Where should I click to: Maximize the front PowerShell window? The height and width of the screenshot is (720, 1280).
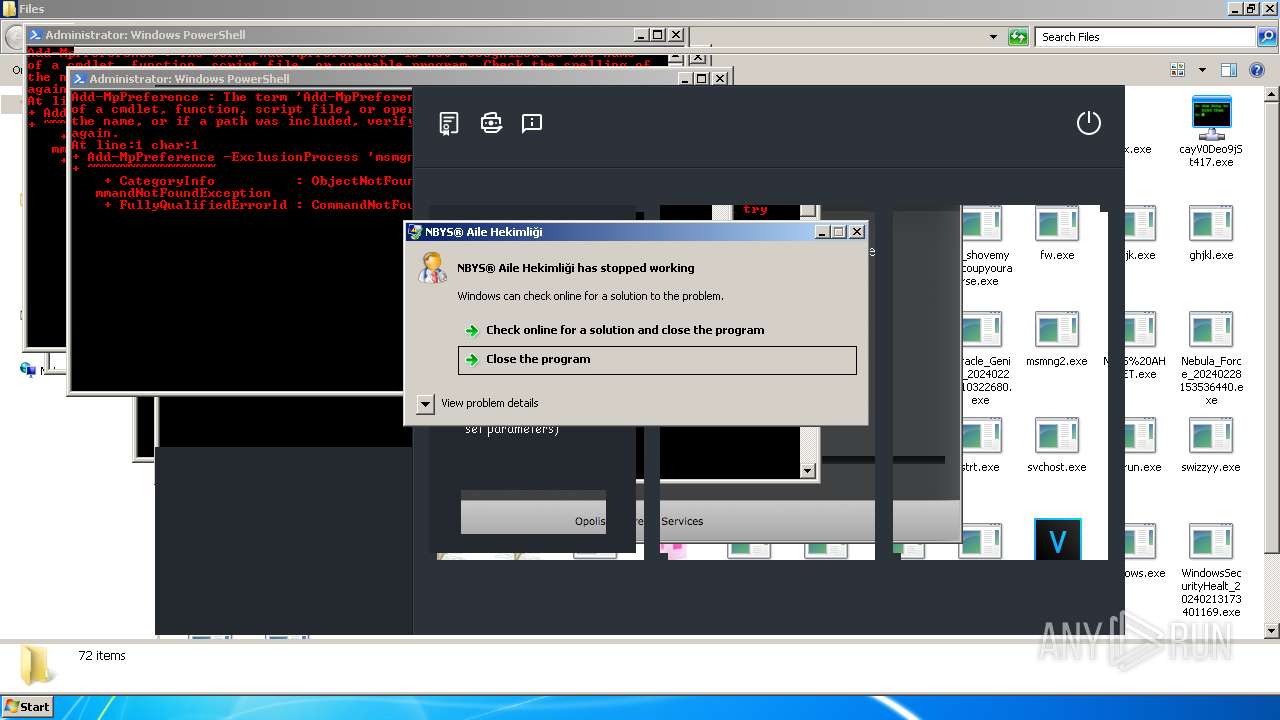701,79
